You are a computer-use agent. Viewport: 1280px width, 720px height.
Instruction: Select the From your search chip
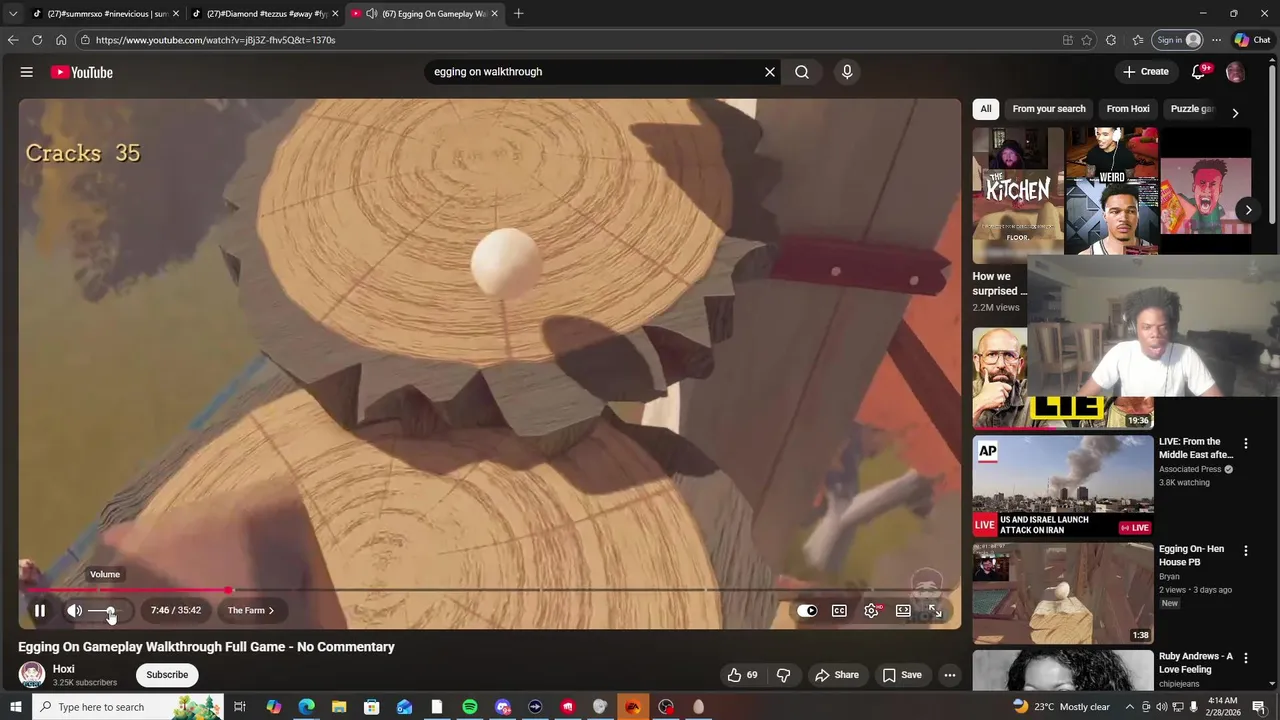1048,109
